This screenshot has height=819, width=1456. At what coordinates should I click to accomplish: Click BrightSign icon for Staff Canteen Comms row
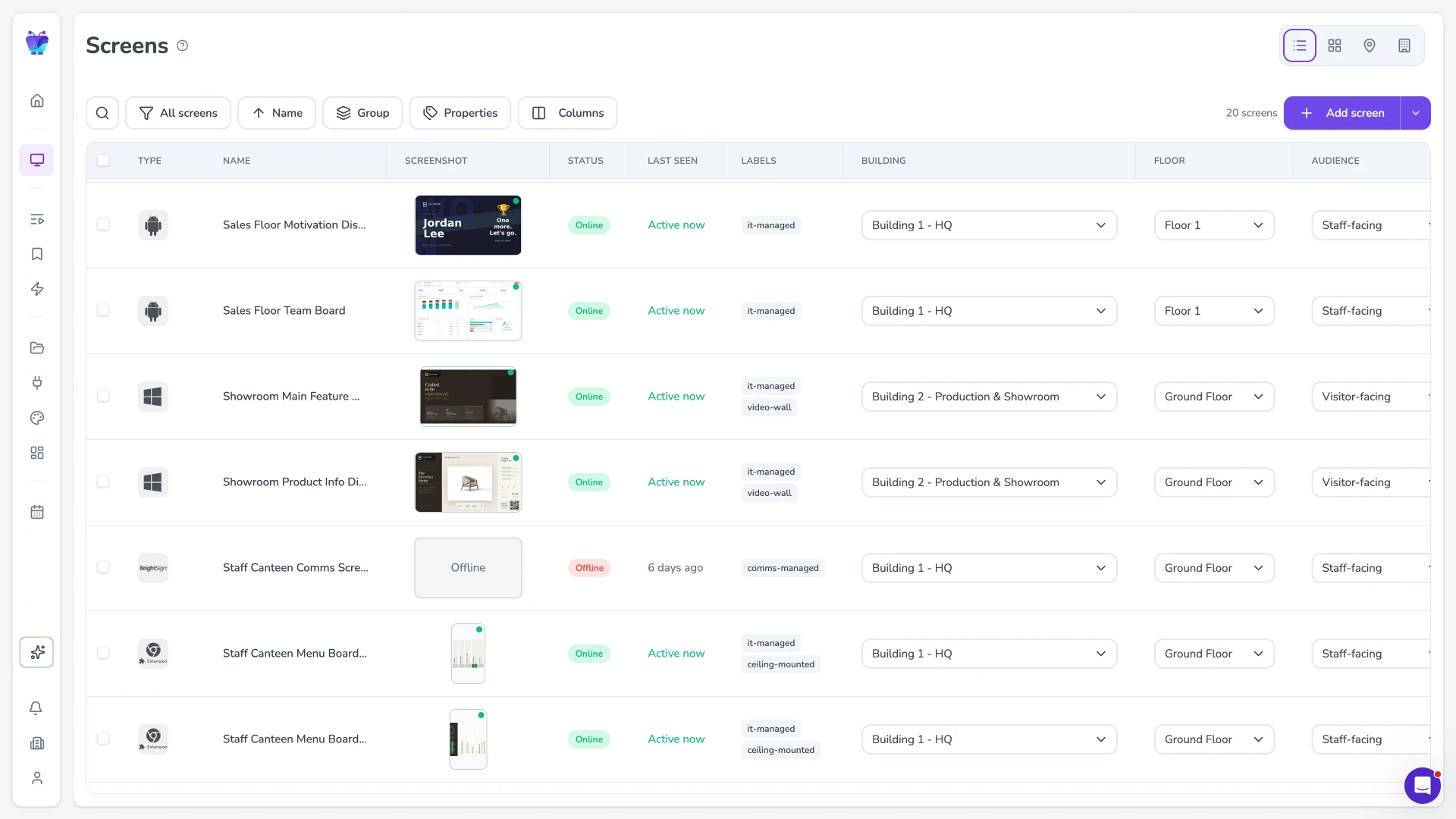(153, 568)
